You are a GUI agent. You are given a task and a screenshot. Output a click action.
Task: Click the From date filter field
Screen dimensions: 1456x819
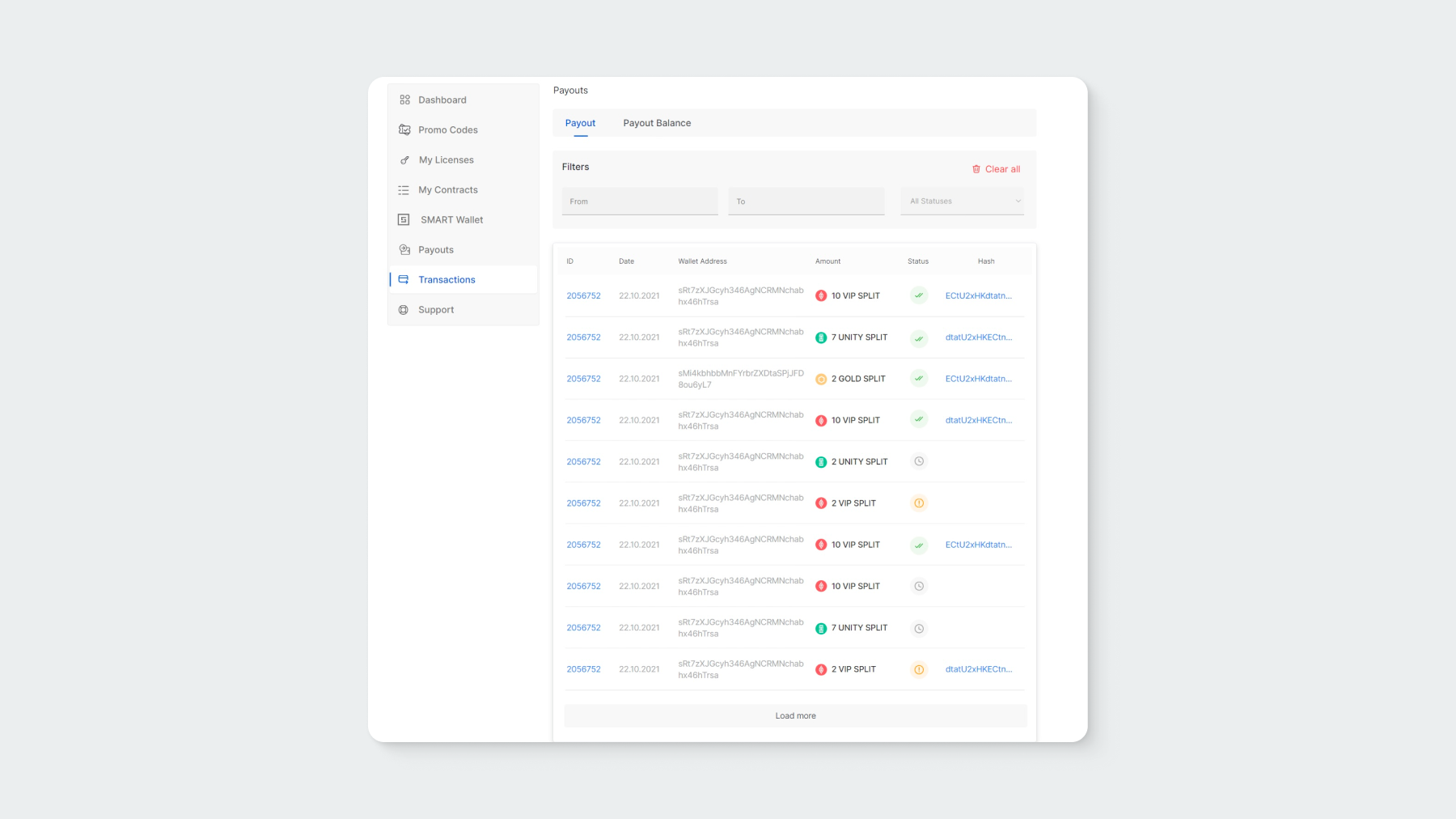coord(640,202)
